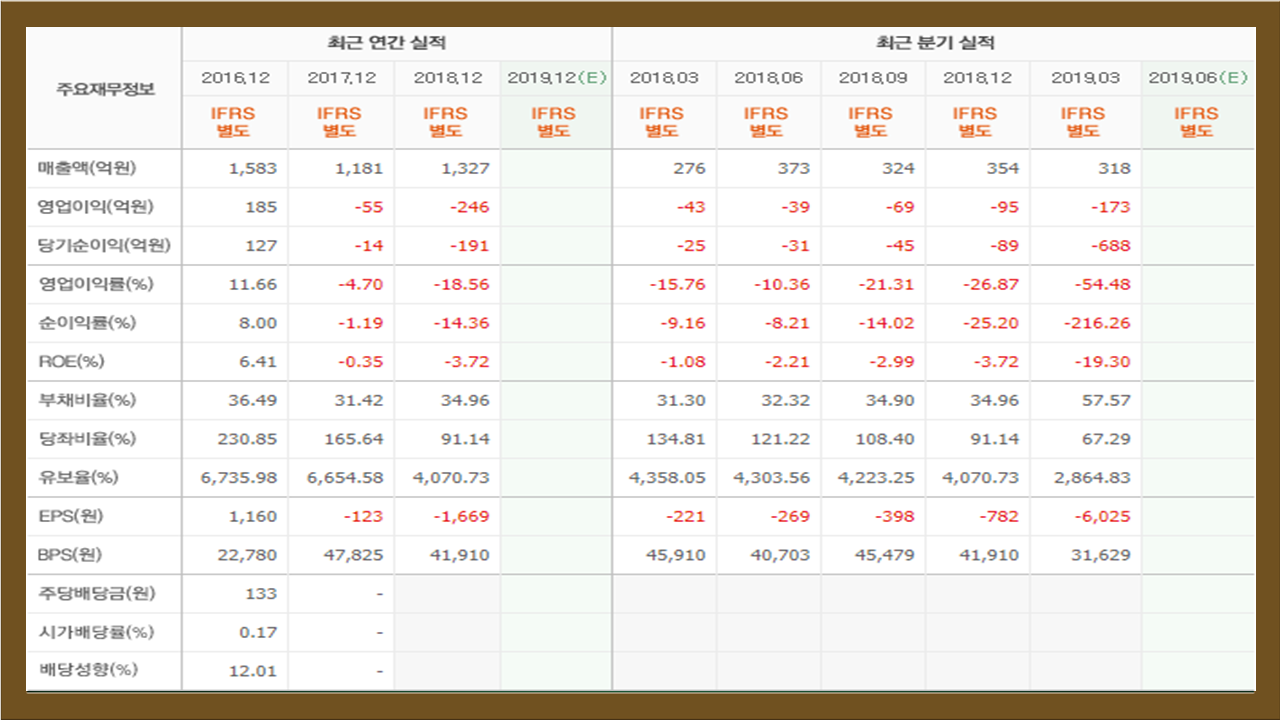Click the -19.30 ROE value

coord(1103,362)
